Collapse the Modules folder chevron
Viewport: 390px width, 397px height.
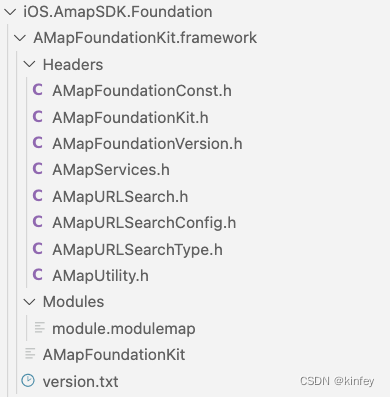(30, 302)
